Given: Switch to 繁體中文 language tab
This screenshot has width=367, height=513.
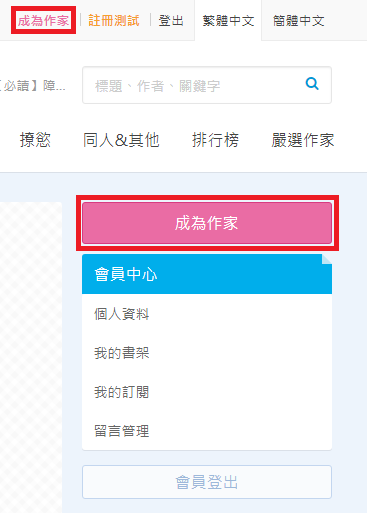Looking at the screenshot, I should point(228,21).
